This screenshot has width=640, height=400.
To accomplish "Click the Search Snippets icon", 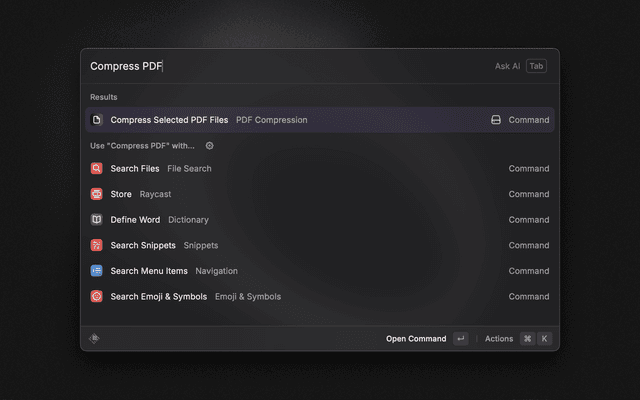I will point(97,245).
